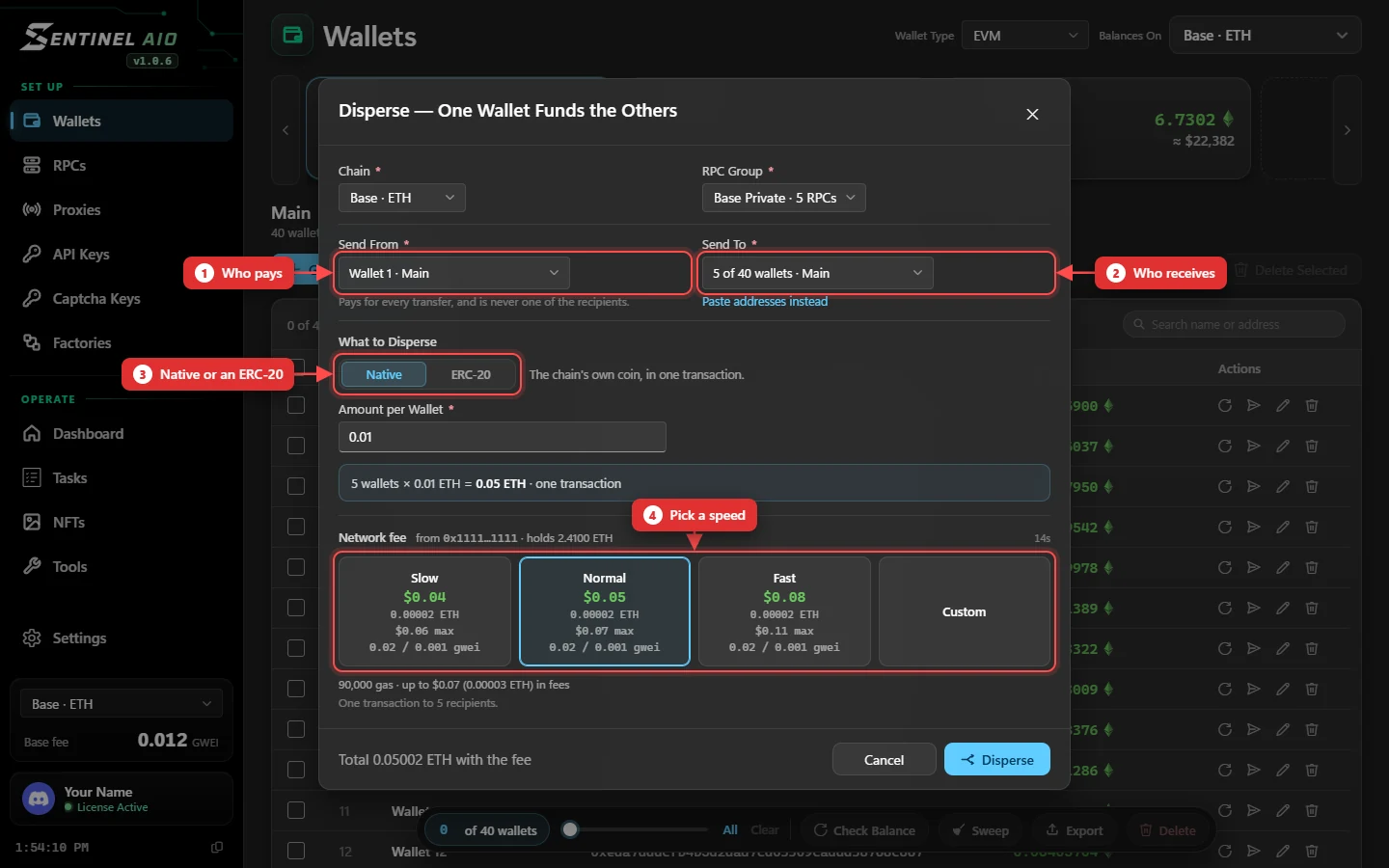1389x868 pixels.
Task: Click trash icon for balance ending 542
Action: (x=1312, y=528)
